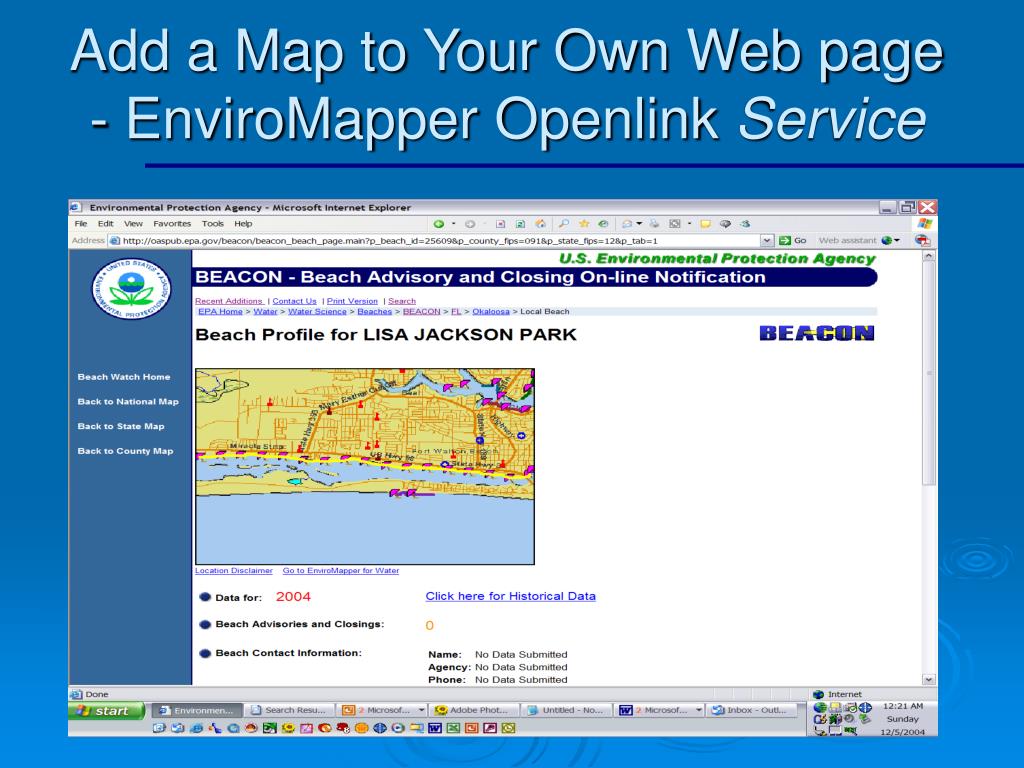1024x768 pixels.
Task: Click the History toolbar icon
Action: click(x=603, y=224)
